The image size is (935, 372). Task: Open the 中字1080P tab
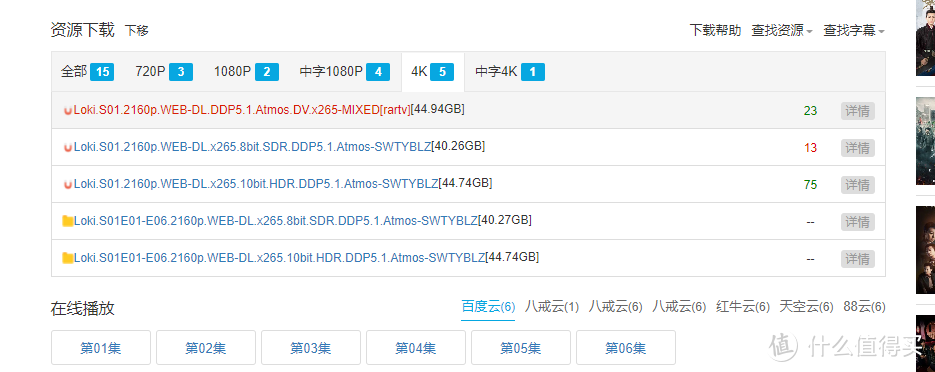[344, 72]
